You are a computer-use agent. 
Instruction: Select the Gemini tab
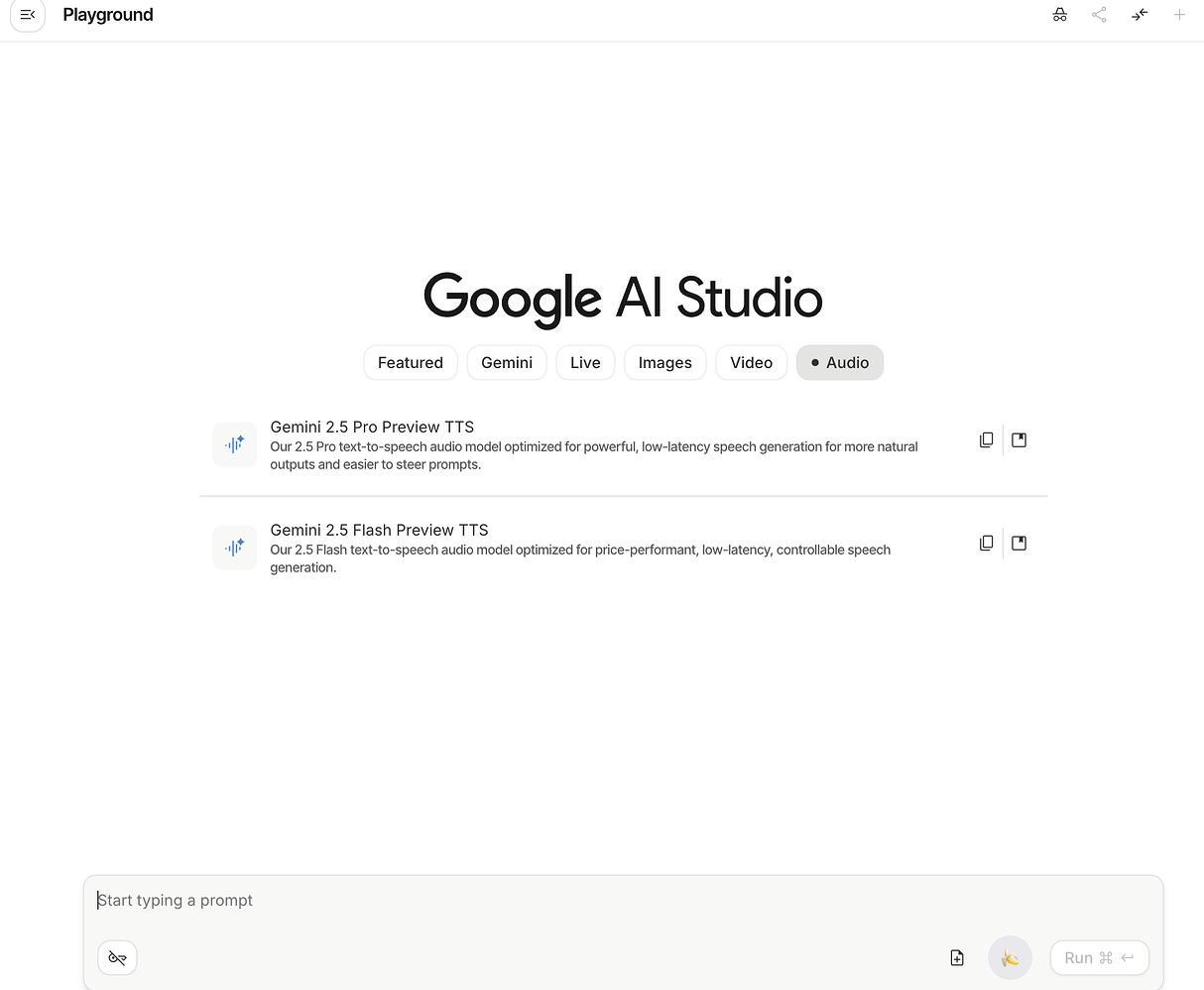click(x=507, y=363)
